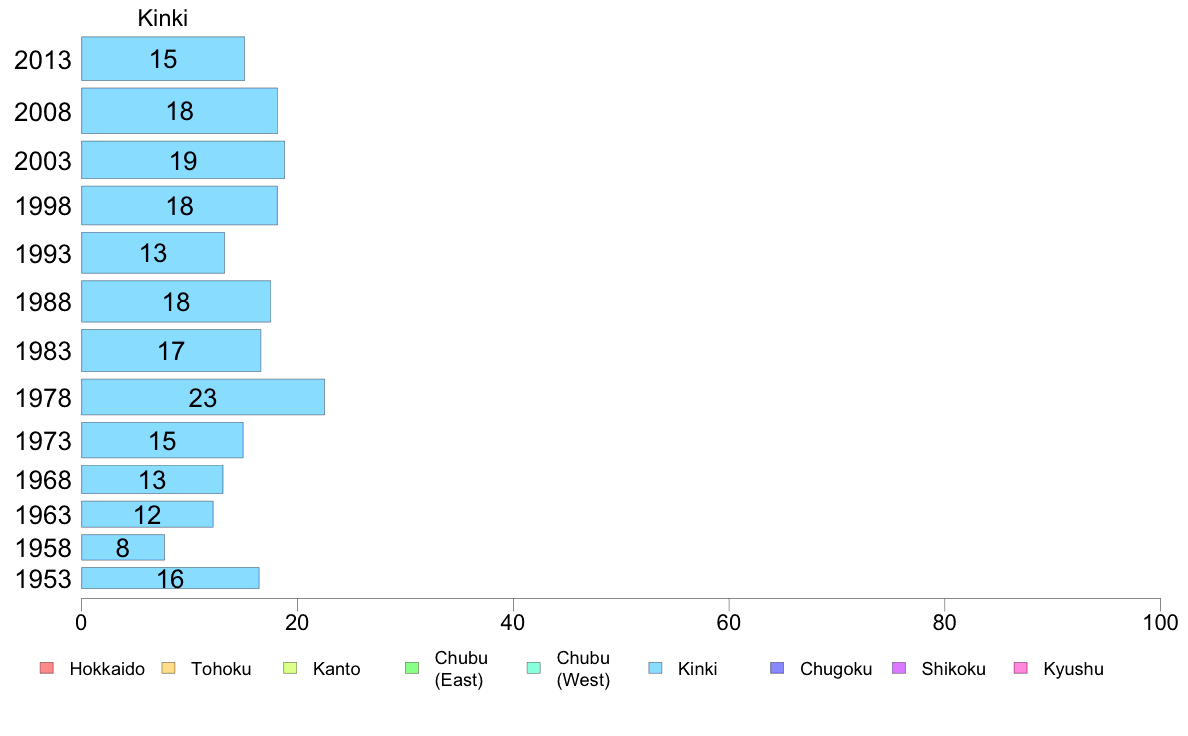Click the Hokkaido red legend swatch
1188x736 pixels.
click(x=47, y=668)
